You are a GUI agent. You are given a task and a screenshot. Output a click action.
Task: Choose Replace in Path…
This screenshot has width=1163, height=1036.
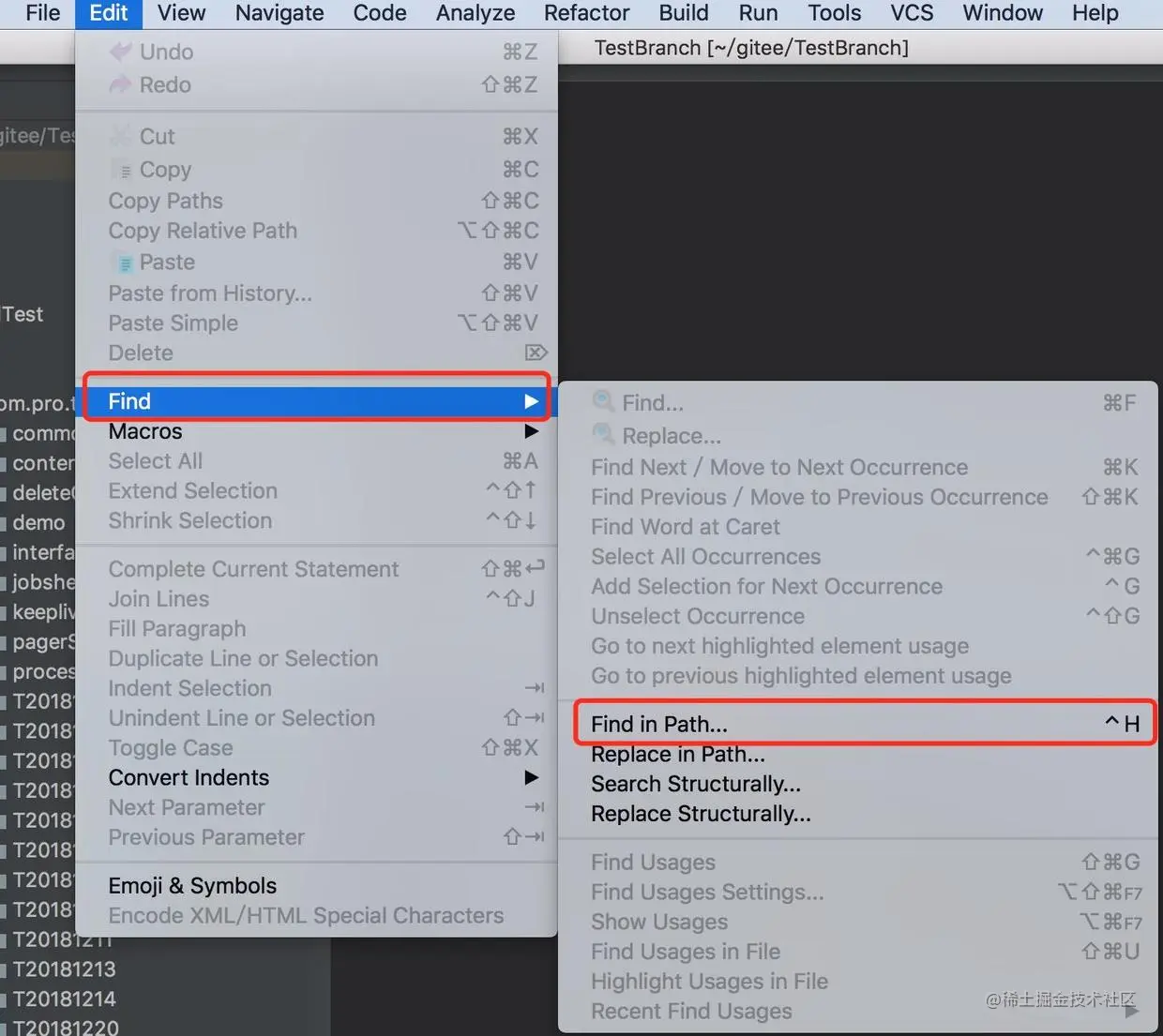(x=858, y=754)
